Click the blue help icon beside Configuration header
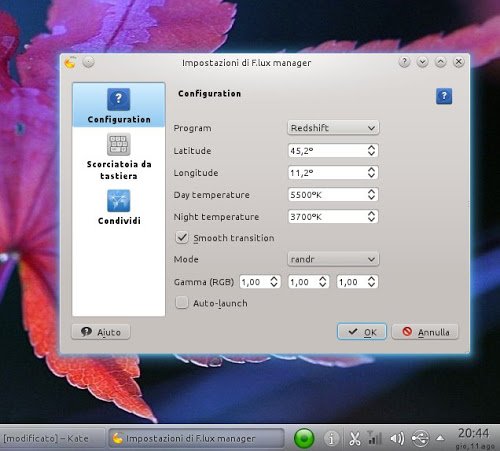This screenshot has height=451, width=500. coord(444,96)
